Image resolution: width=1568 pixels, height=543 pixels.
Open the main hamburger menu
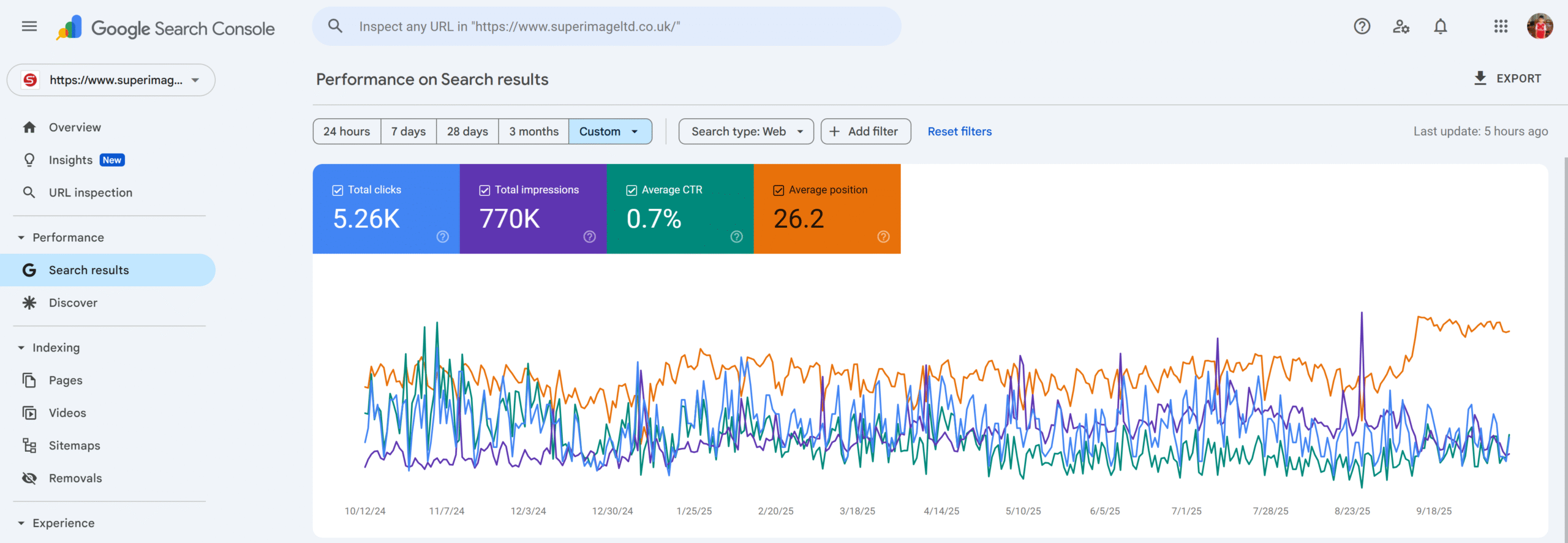(29, 26)
